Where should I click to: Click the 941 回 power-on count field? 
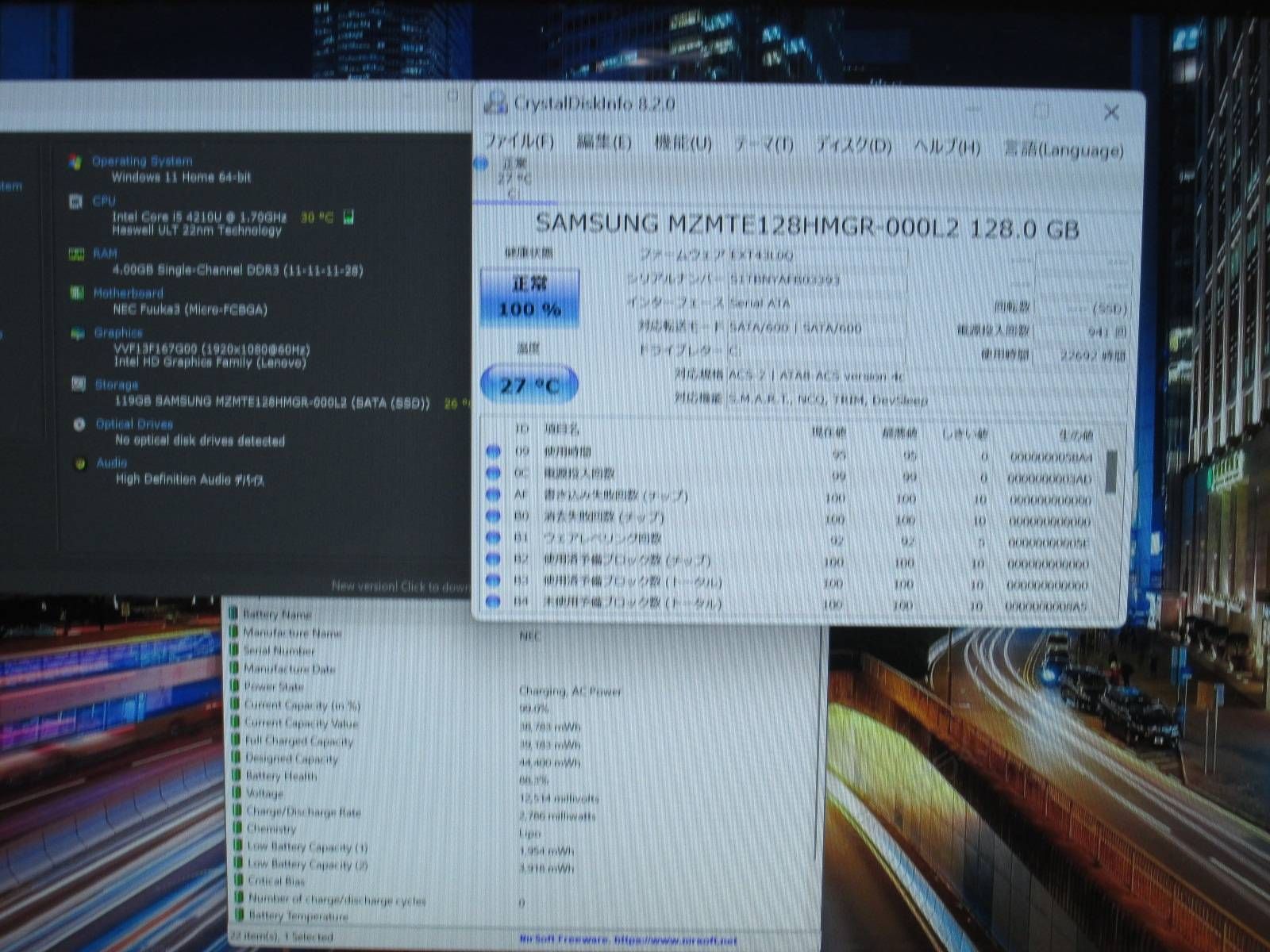pos(1081,332)
